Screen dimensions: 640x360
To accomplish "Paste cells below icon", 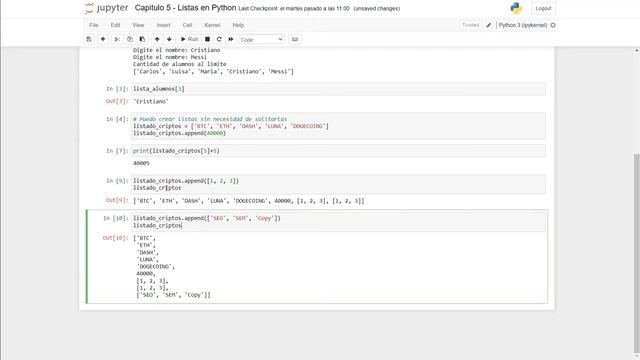I will [142, 39].
